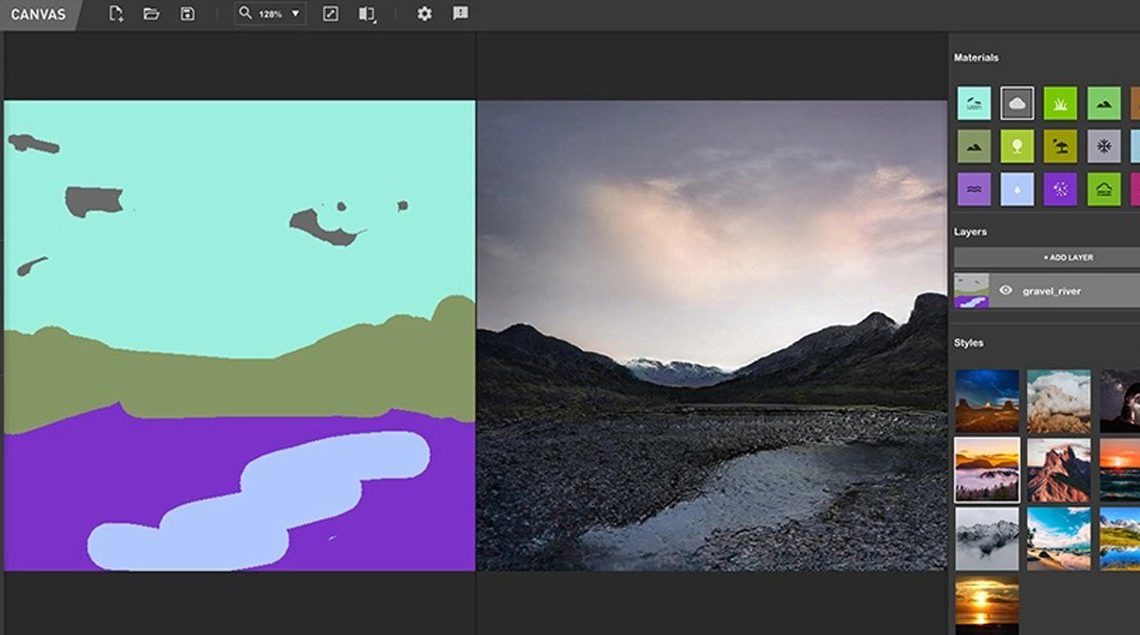
Task: Click the magnifier zoom icon
Action: [x=245, y=13]
